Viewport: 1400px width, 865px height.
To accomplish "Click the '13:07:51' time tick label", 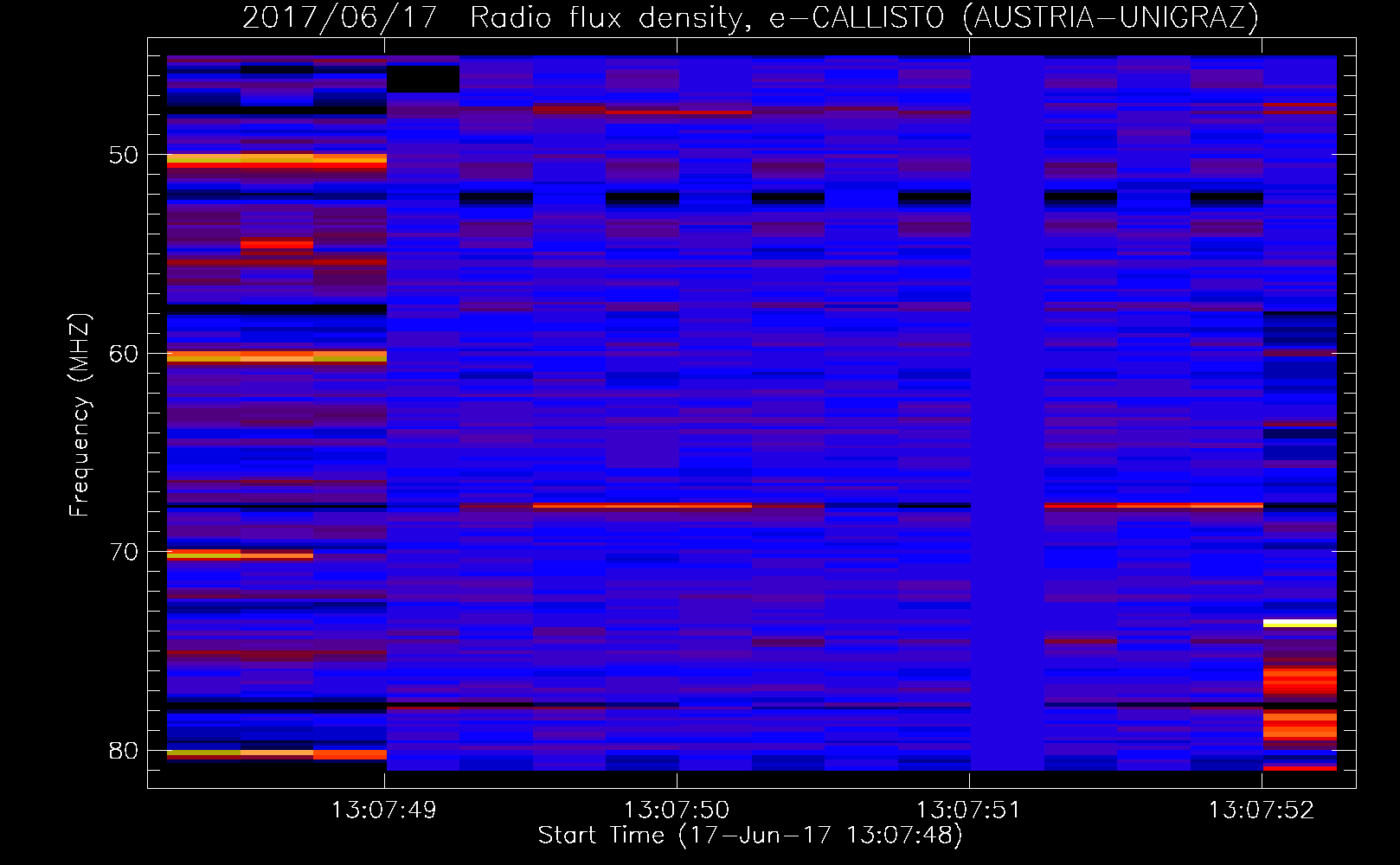I will [969, 810].
